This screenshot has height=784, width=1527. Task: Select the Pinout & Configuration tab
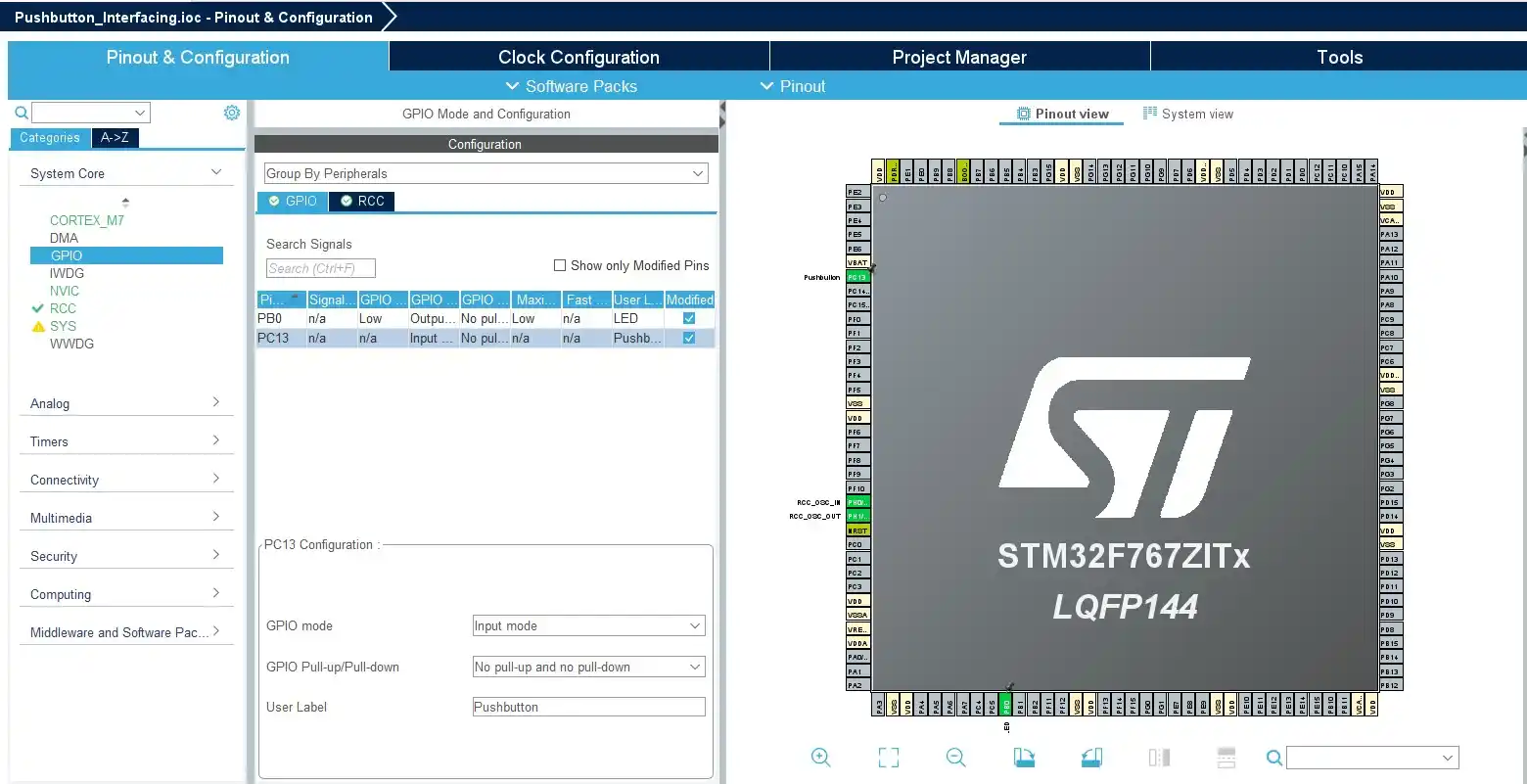[x=198, y=57]
